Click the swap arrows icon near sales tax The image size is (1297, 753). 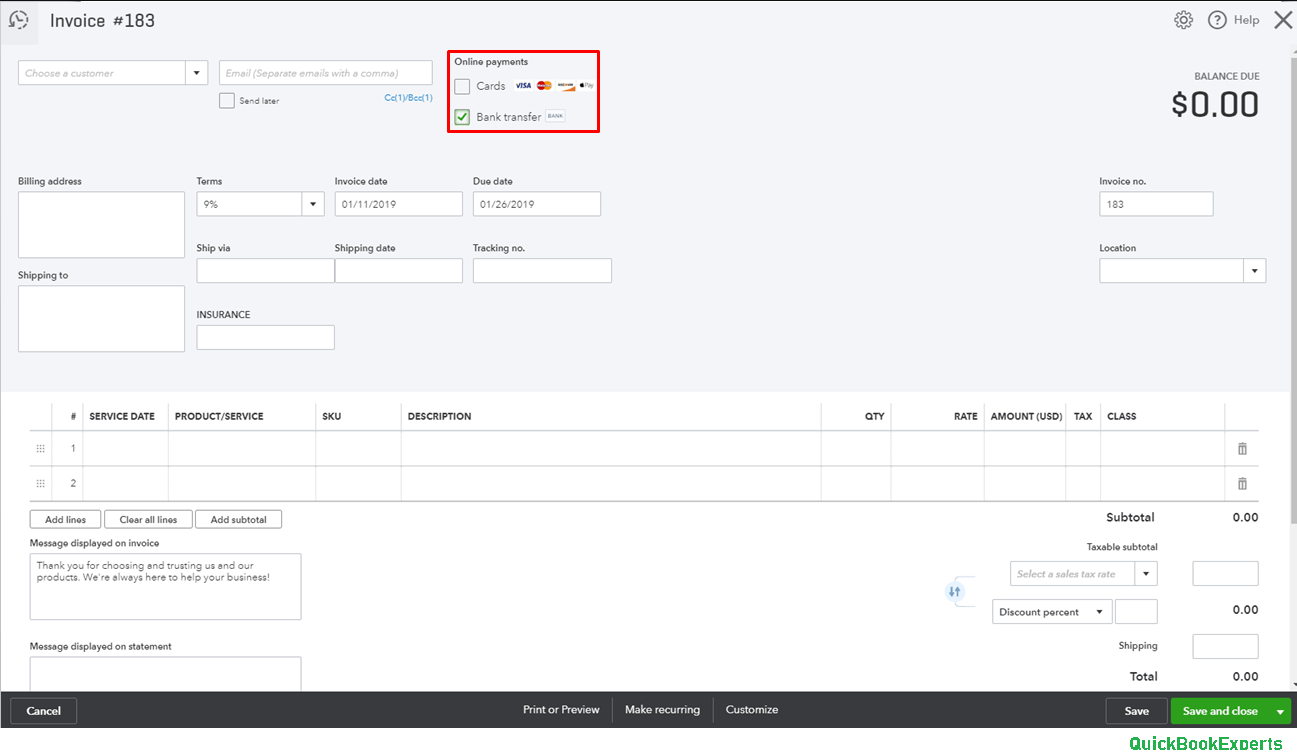[957, 592]
